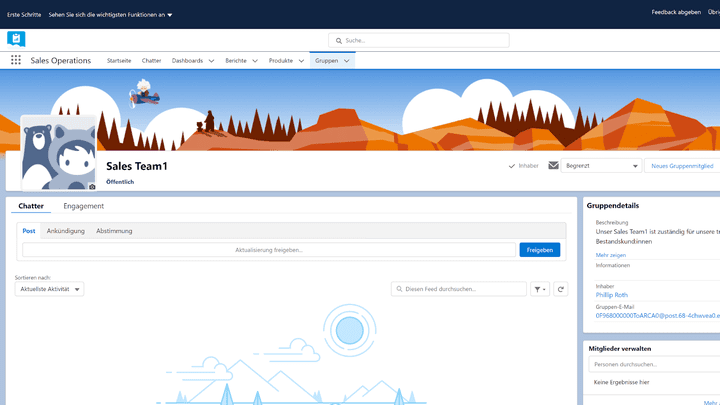Click the Inhaber status button
Image resolution: width=720 pixels, height=405 pixels.
click(523, 166)
